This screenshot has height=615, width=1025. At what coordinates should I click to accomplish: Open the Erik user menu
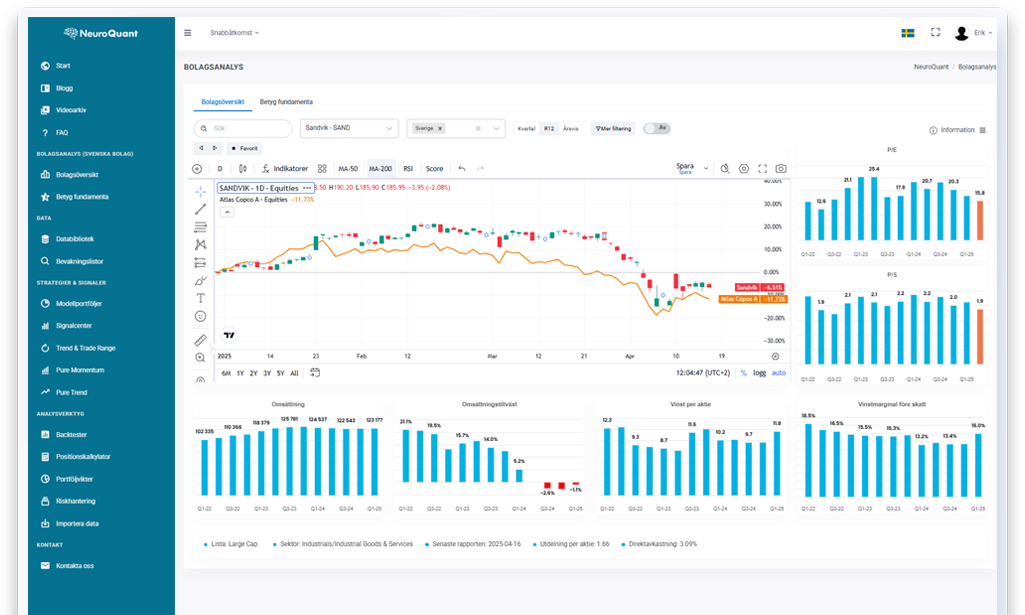[x=973, y=33]
